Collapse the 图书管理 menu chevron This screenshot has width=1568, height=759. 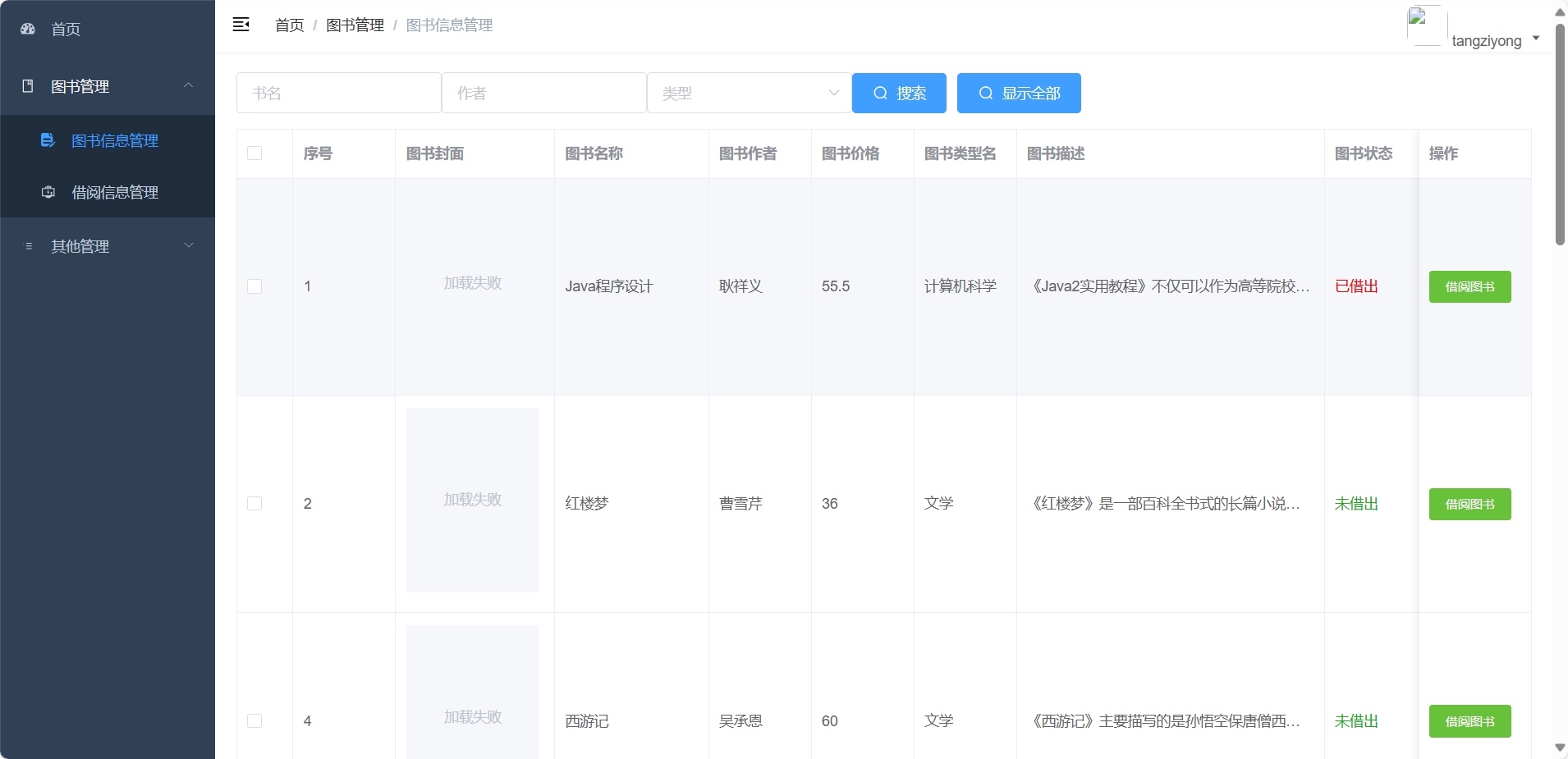[x=189, y=85]
